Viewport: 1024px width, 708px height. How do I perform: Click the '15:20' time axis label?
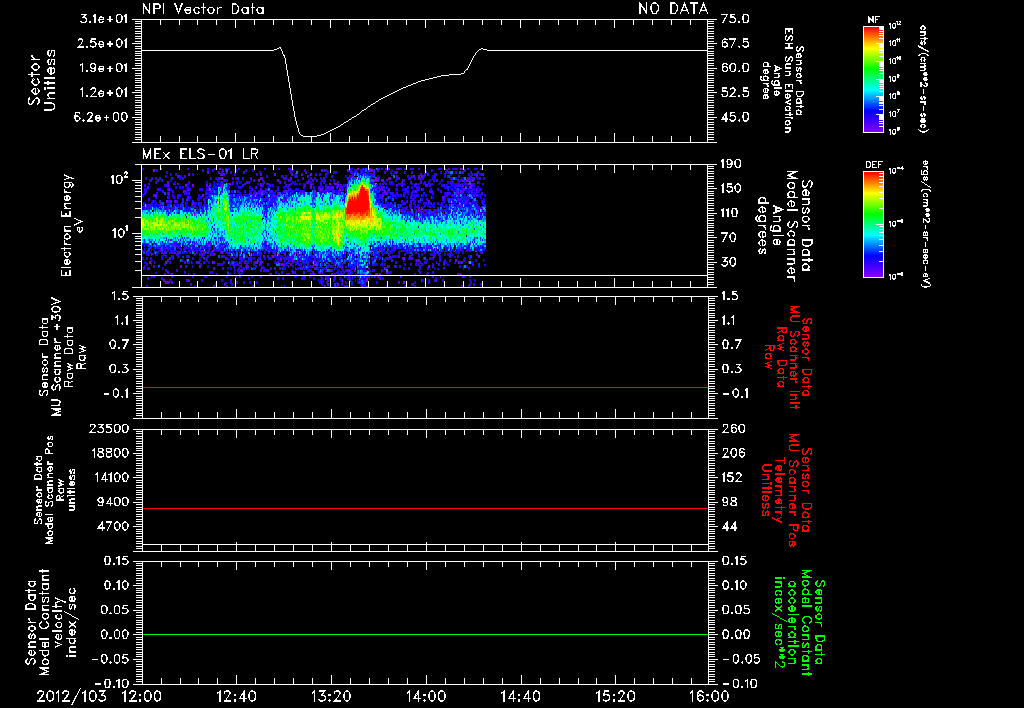615,696
